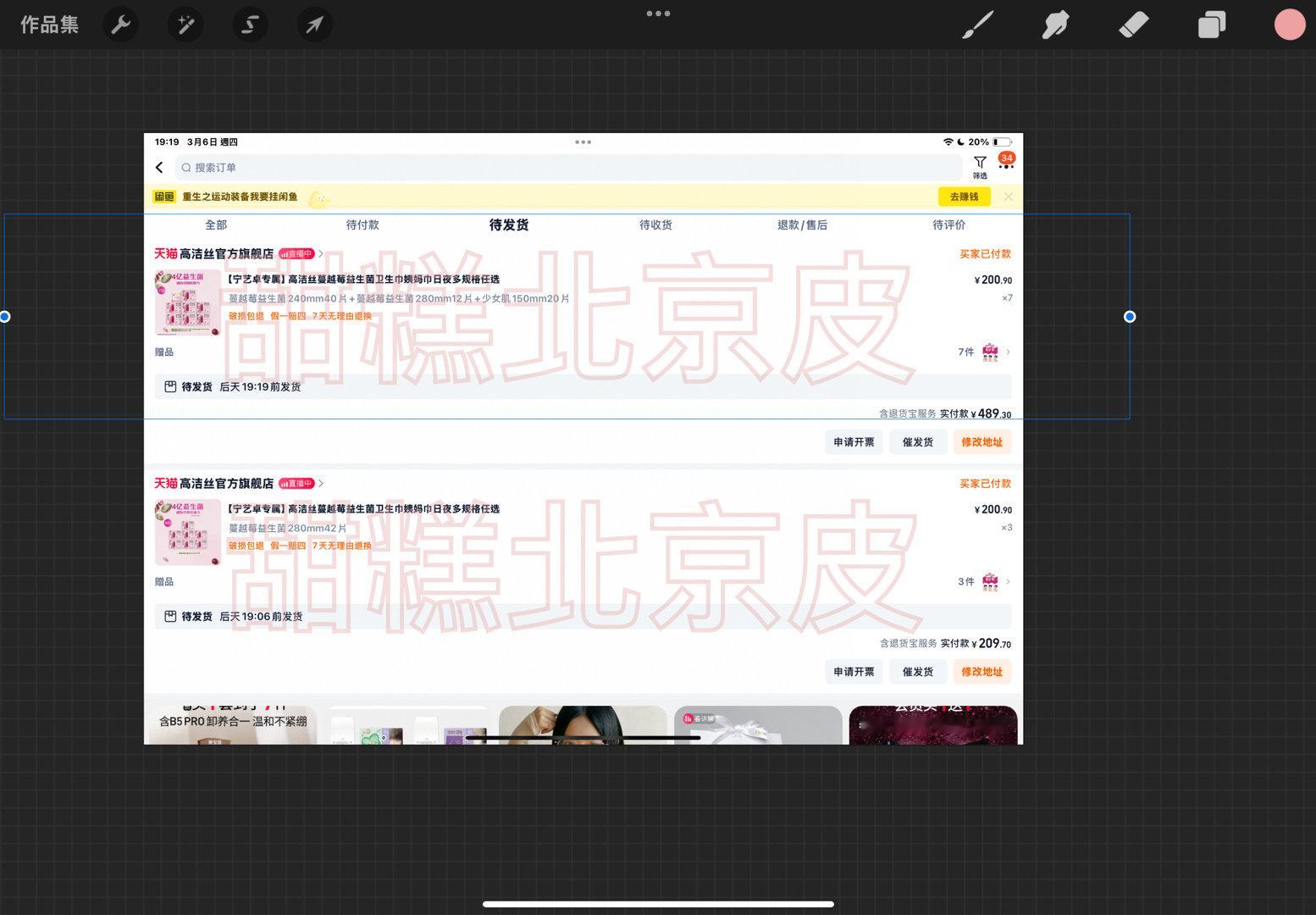Image resolution: width=1316 pixels, height=915 pixels.
Task: Open the 看讲解 recommendation card
Action: point(758,724)
